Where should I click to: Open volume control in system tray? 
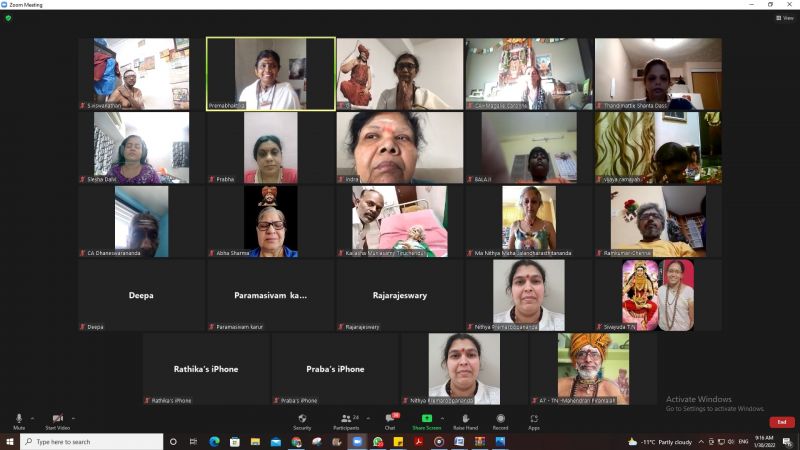731,442
